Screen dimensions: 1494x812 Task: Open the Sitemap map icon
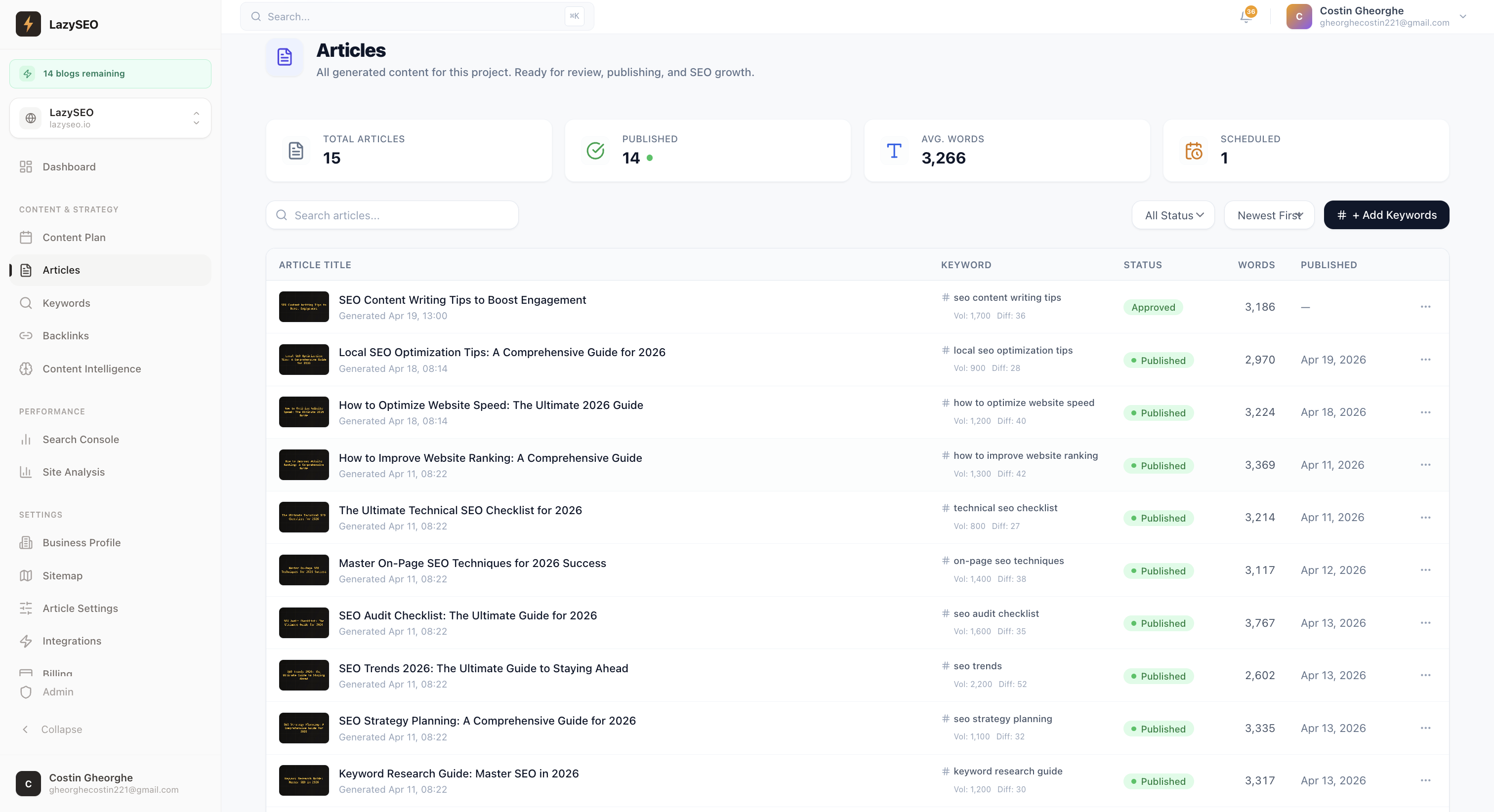coord(26,575)
